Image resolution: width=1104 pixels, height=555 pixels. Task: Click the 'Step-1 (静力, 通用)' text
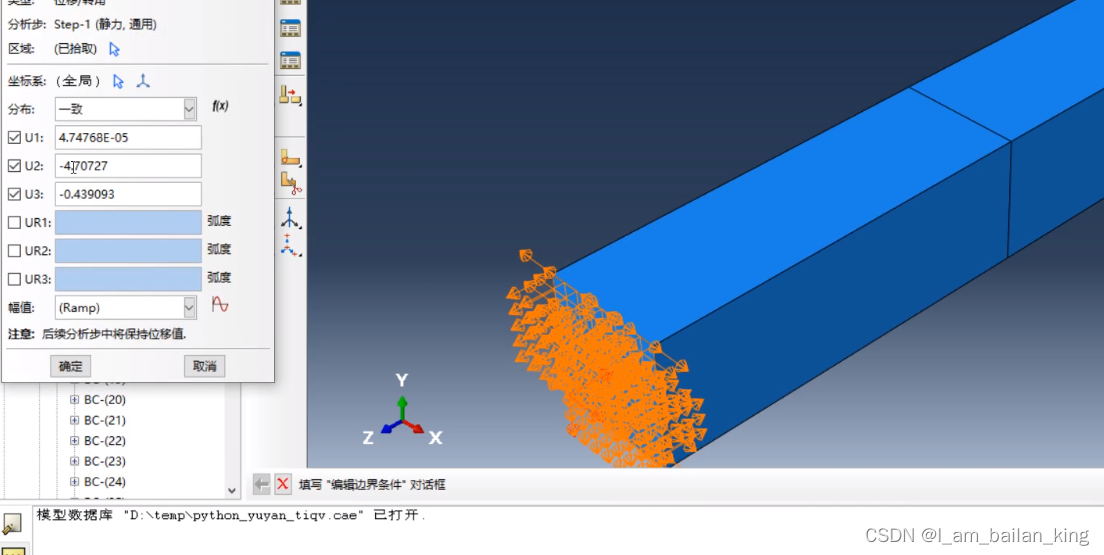tap(105, 25)
